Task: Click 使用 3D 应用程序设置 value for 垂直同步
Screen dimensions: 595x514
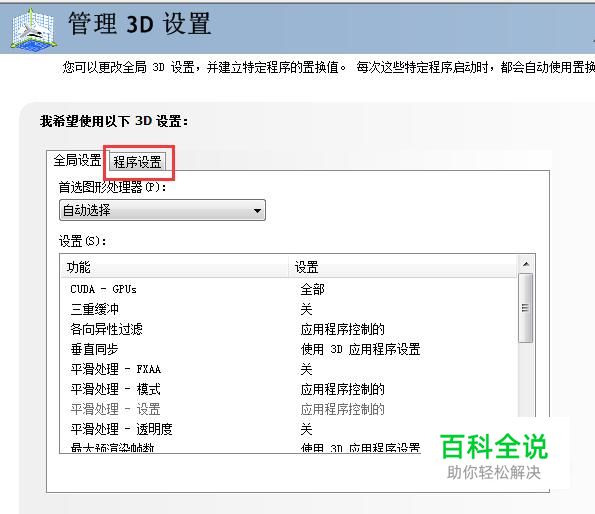Action: click(x=360, y=349)
